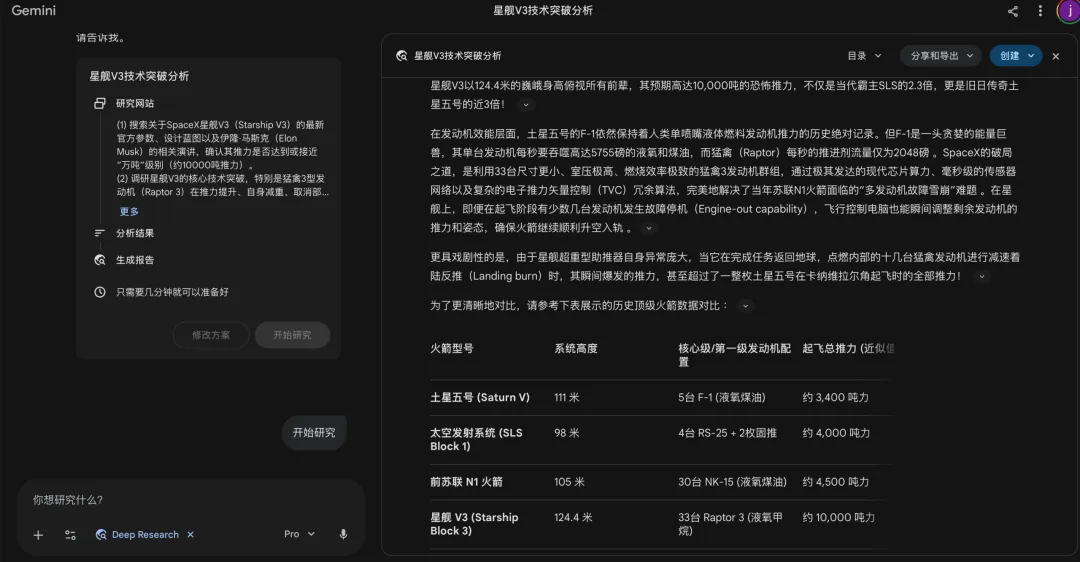Click the 创建 button
1080x562 pixels.
pyautogui.click(x=1016, y=56)
